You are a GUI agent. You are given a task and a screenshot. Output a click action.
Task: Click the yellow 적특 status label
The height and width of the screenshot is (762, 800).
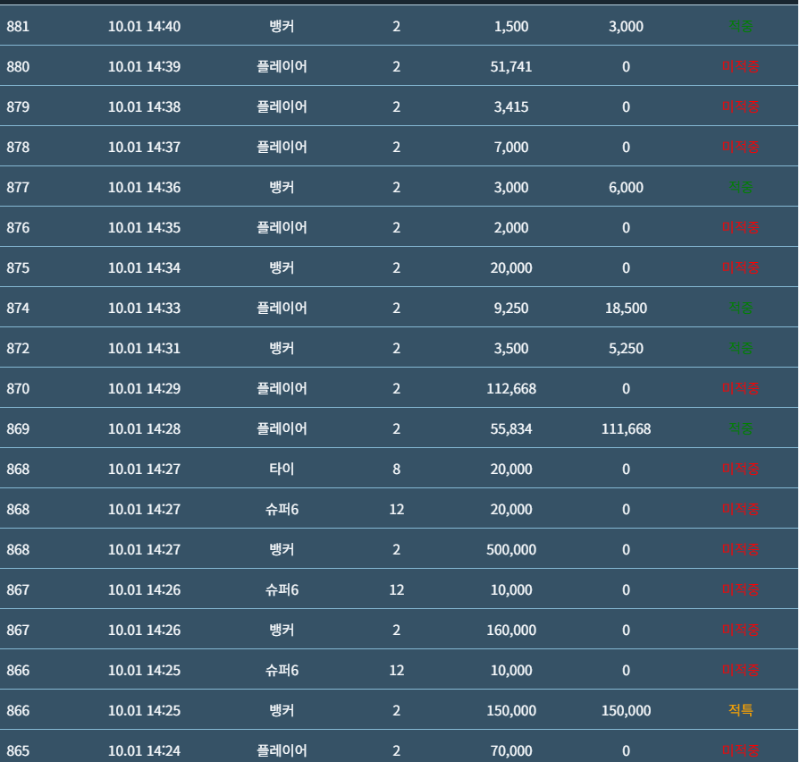coord(740,710)
